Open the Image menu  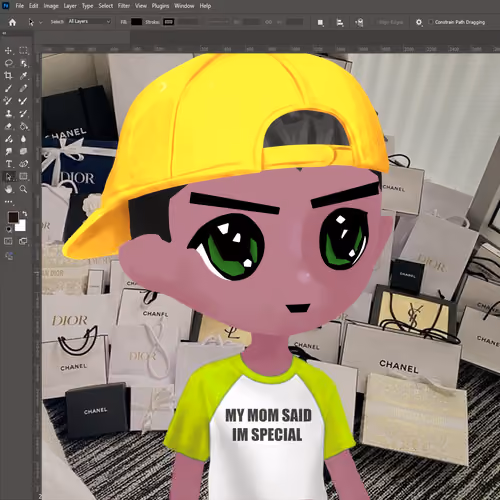51,6
